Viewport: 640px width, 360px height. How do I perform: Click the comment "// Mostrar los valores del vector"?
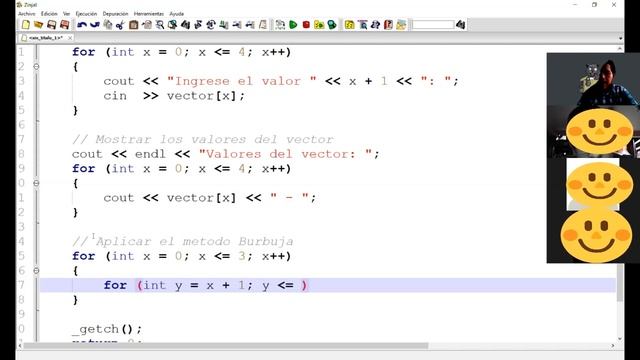(203, 140)
